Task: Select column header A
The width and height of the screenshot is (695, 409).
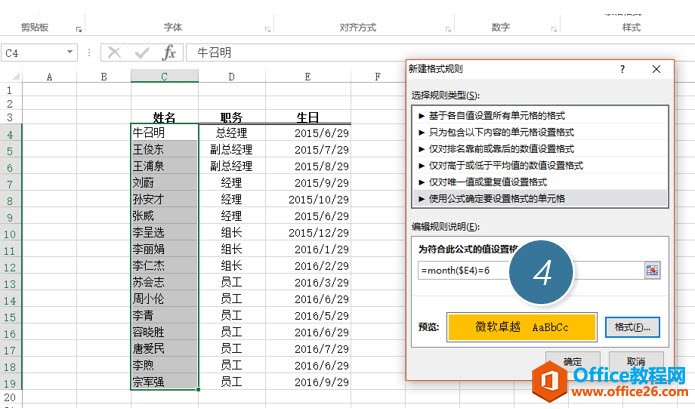Action: pos(49,77)
